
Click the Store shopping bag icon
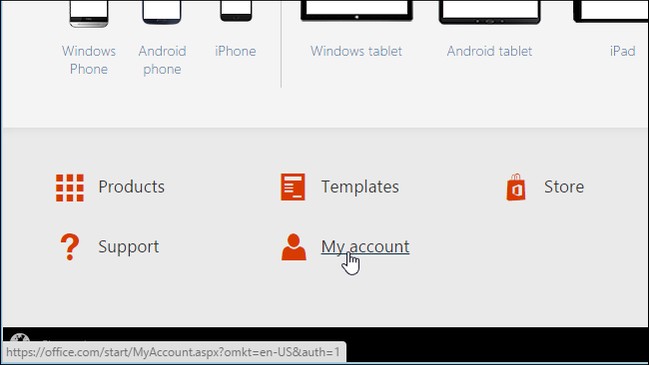(x=516, y=187)
